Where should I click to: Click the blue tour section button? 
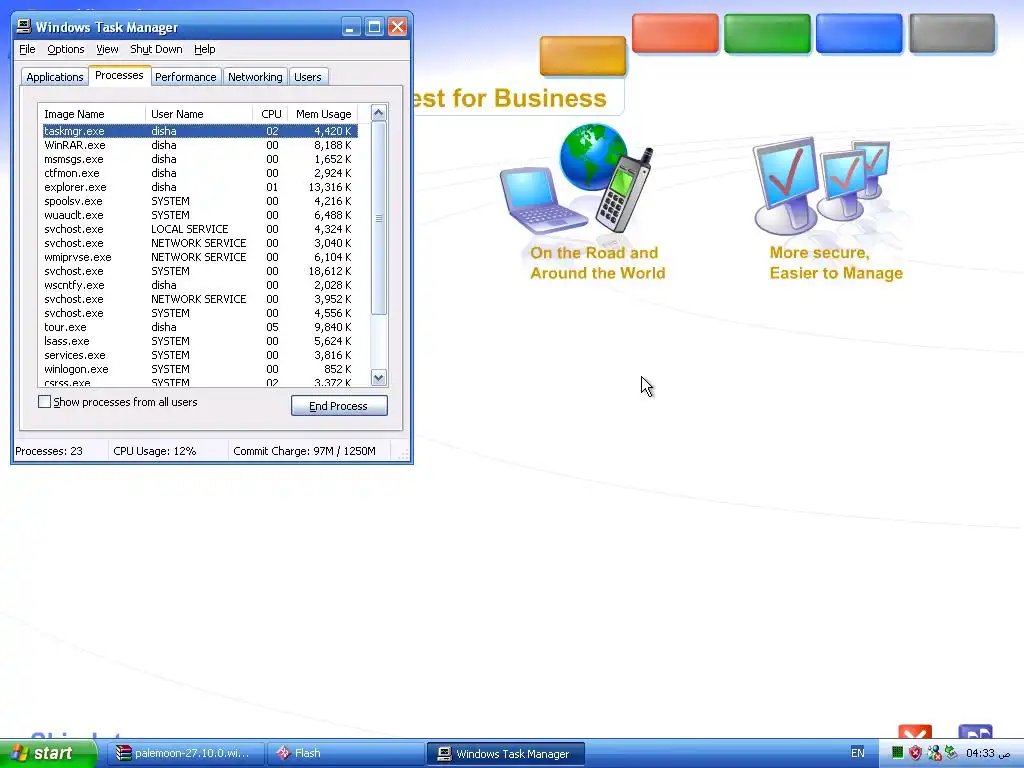[859, 33]
